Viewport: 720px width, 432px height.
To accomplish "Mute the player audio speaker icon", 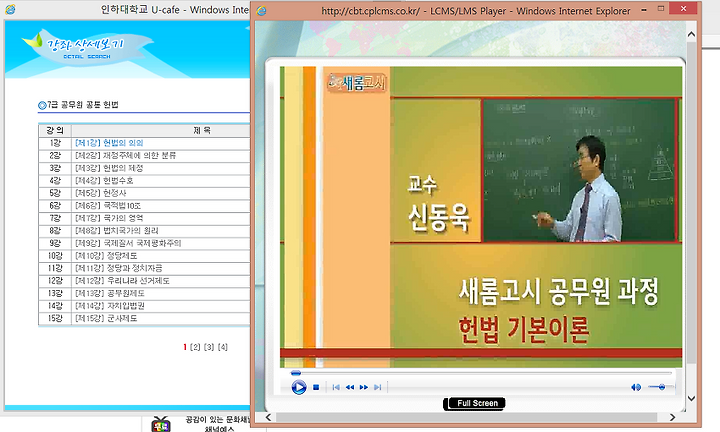I will point(636,387).
